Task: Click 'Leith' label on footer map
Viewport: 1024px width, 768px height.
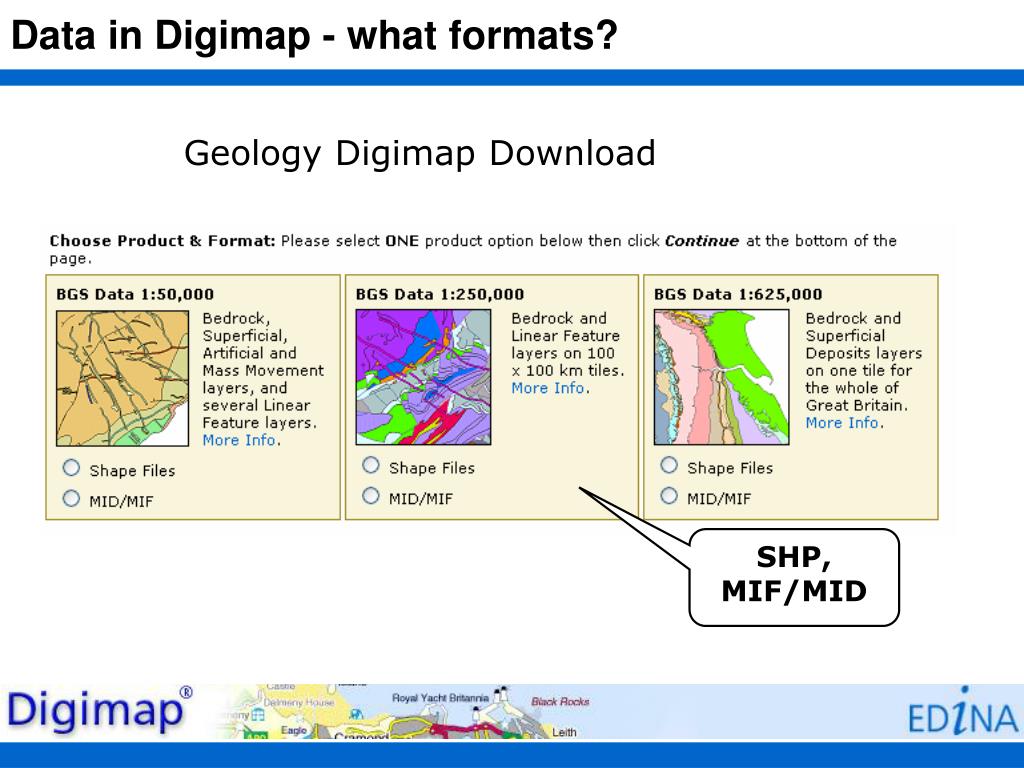Action: click(x=564, y=733)
